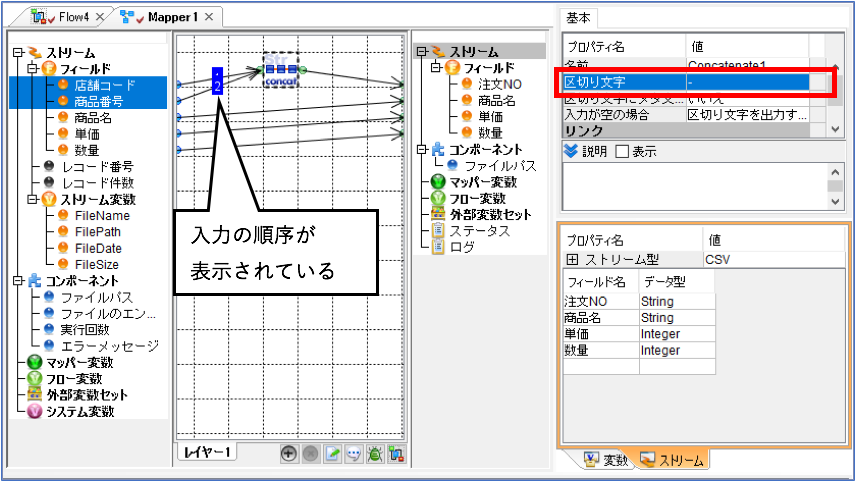The image size is (856, 482).
Task: Select 数量 in the left tree
Action: 87,150
